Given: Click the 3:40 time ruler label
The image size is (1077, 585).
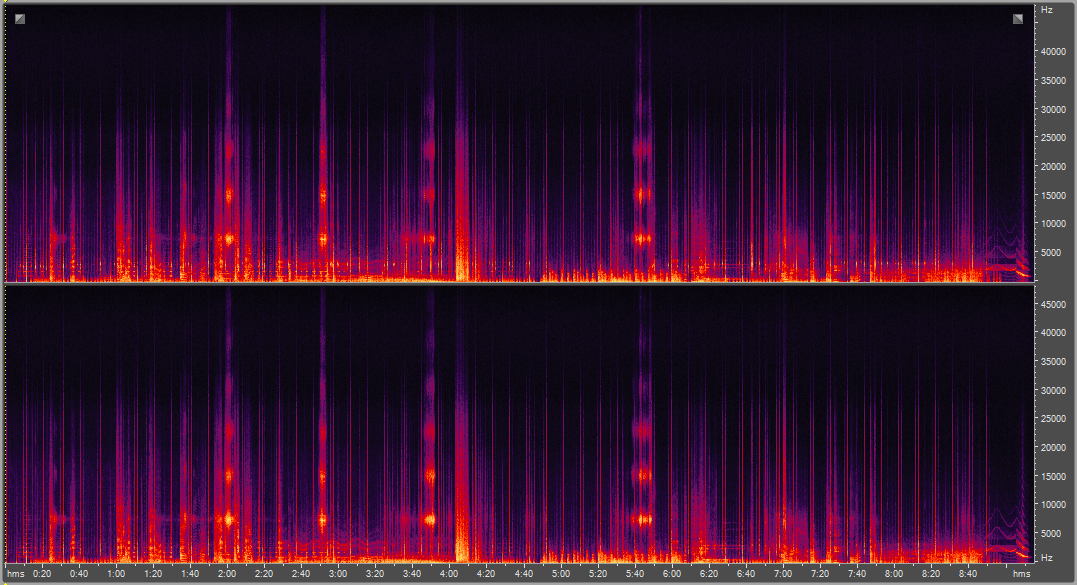Looking at the screenshot, I should pyautogui.click(x=412, y=574).
